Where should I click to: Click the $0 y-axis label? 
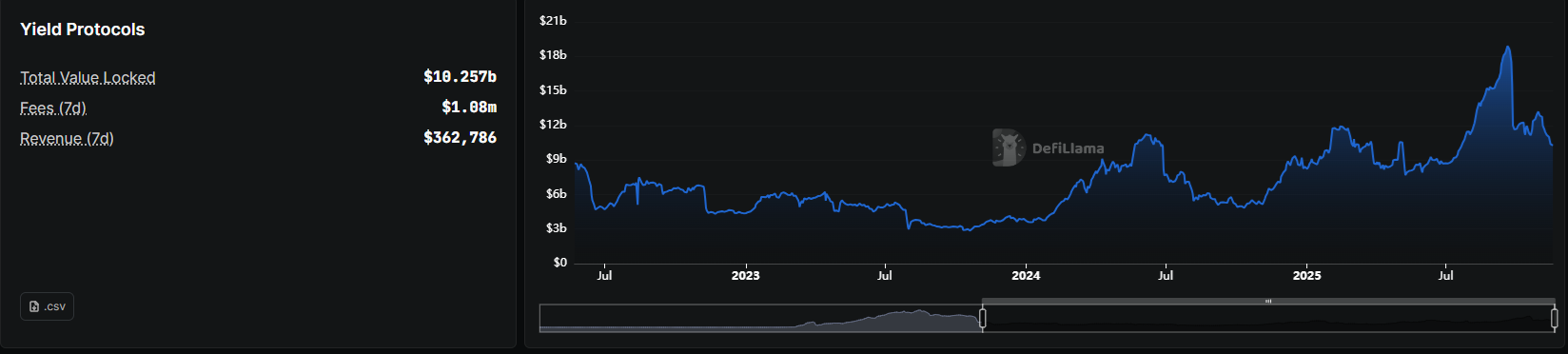559,262
